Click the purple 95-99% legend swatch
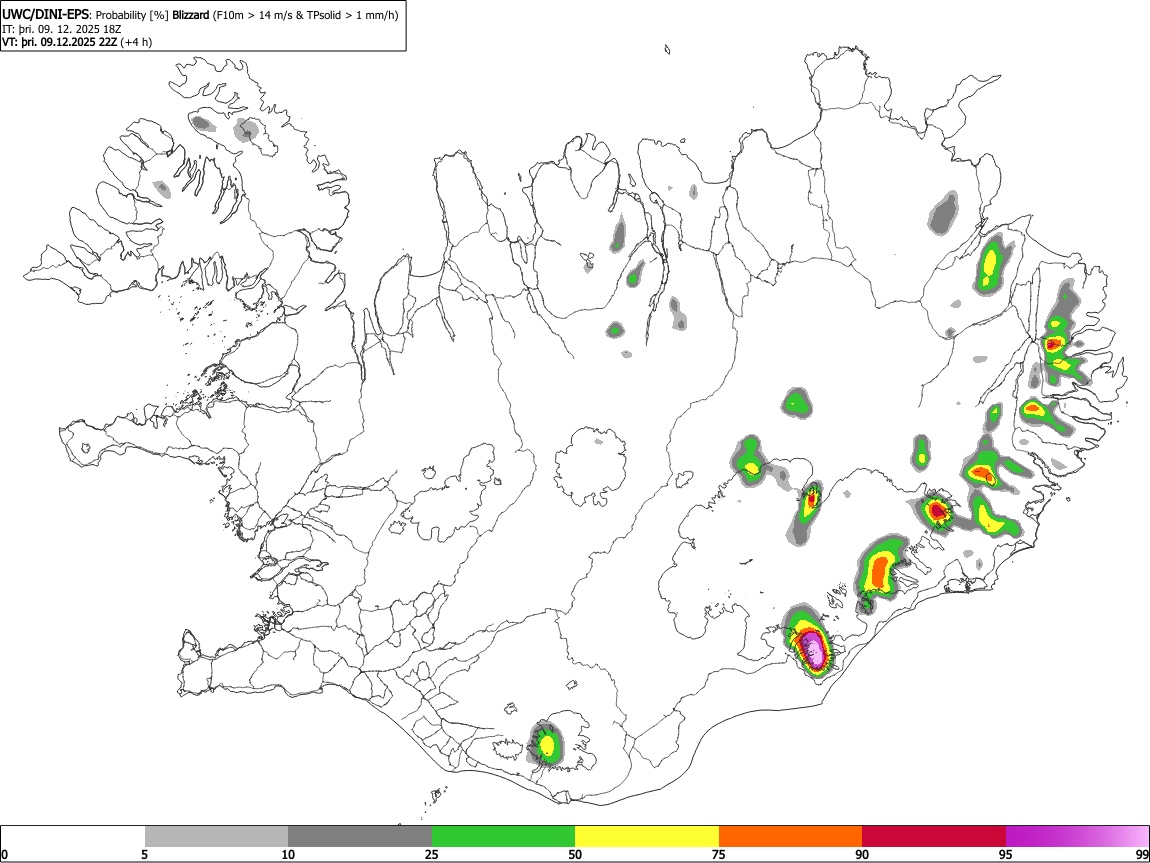1150x863 pixels. pos(1077,837)
